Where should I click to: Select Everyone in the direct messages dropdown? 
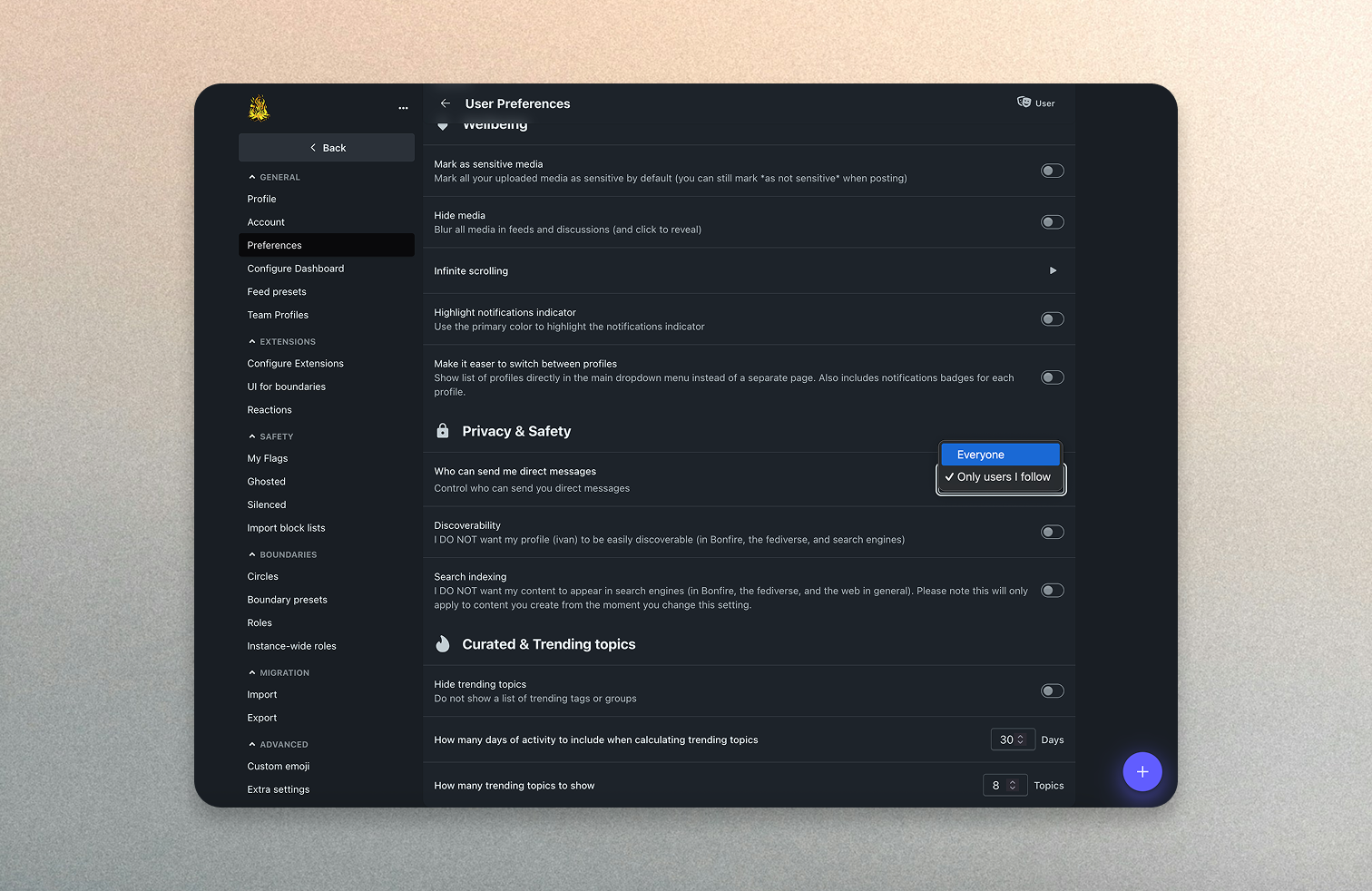[x=1000, y=455]
